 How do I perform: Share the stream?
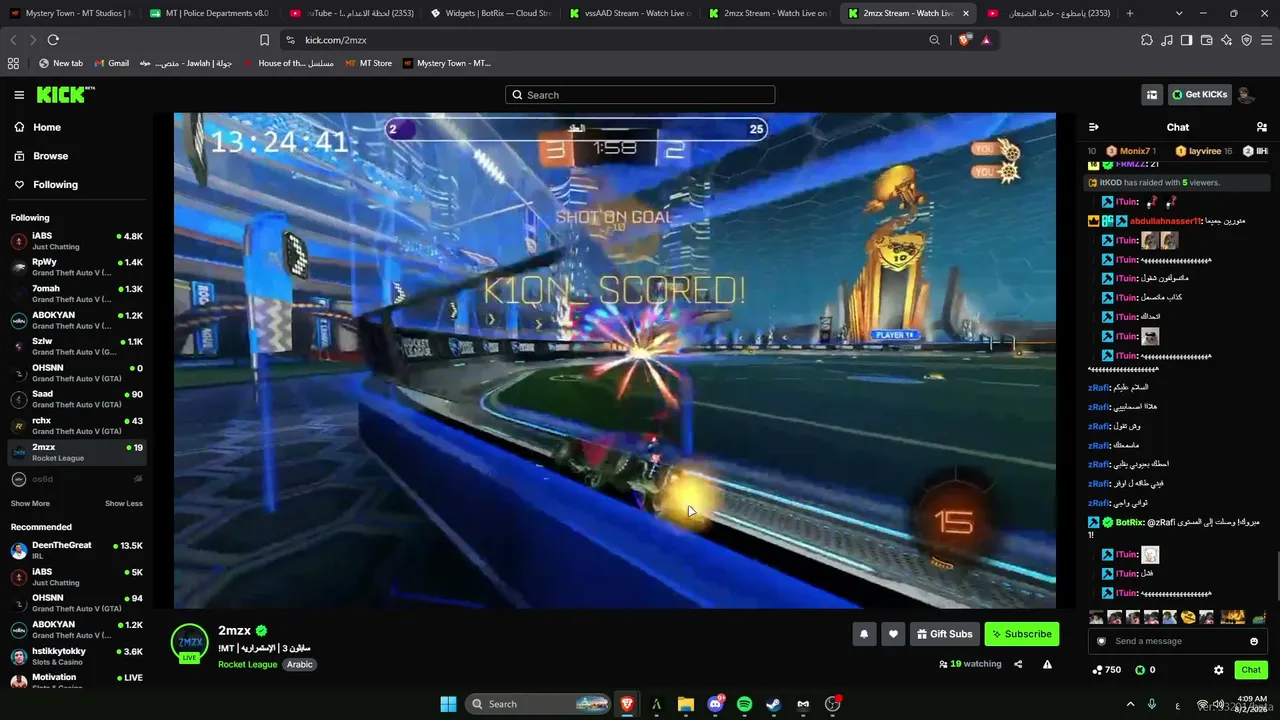tap(1018, 664)
